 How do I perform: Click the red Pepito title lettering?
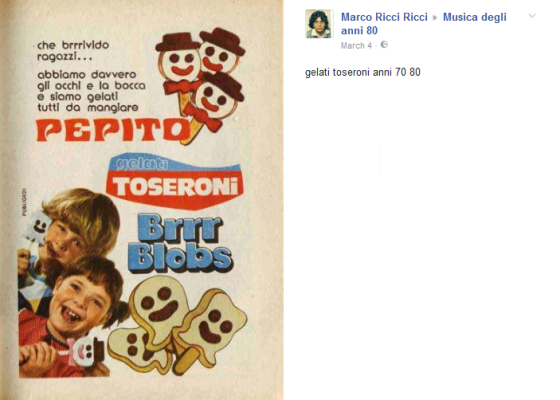click(x=112, y=130)
